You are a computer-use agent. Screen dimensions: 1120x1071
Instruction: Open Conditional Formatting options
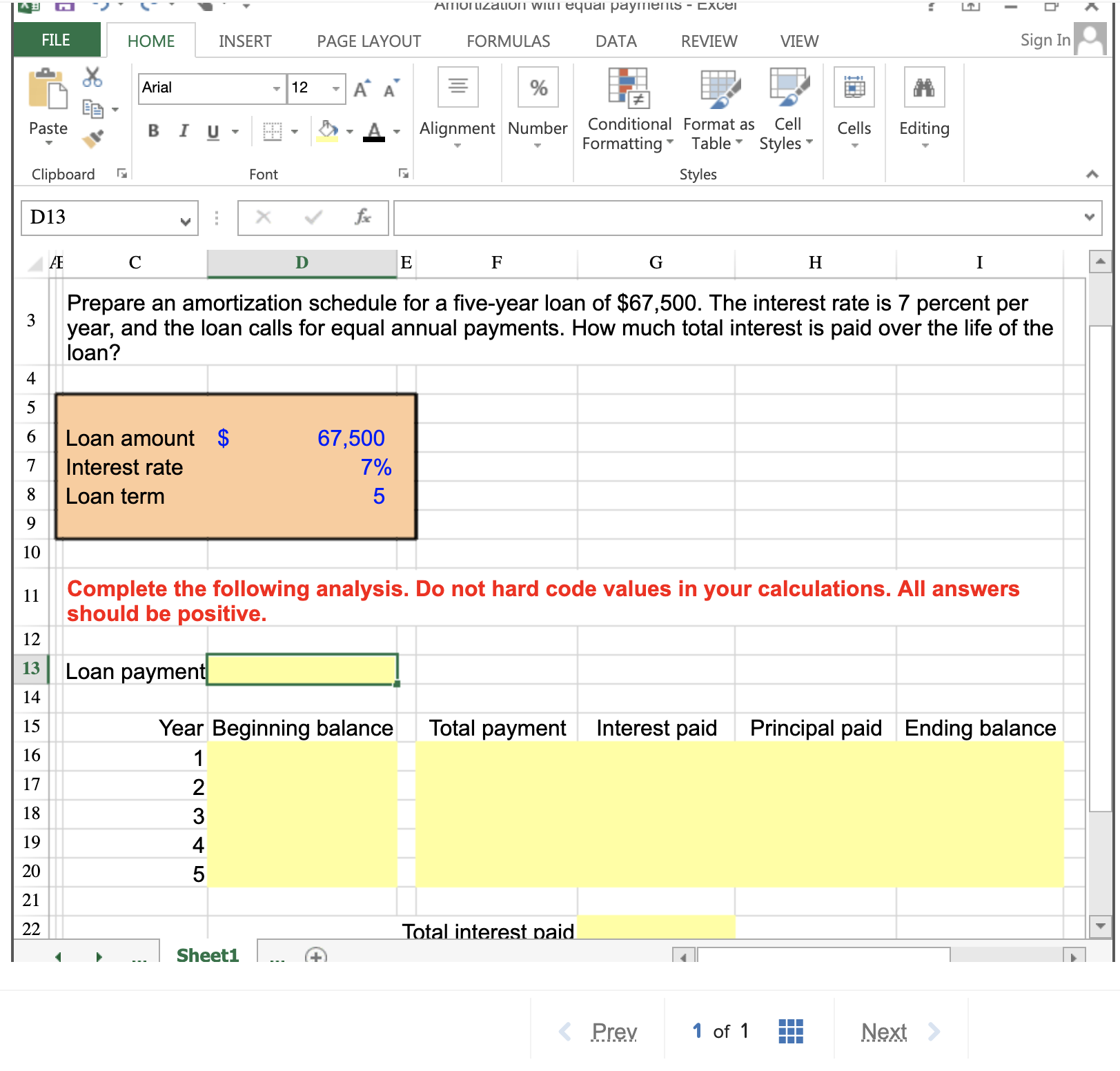pos(627,110)
